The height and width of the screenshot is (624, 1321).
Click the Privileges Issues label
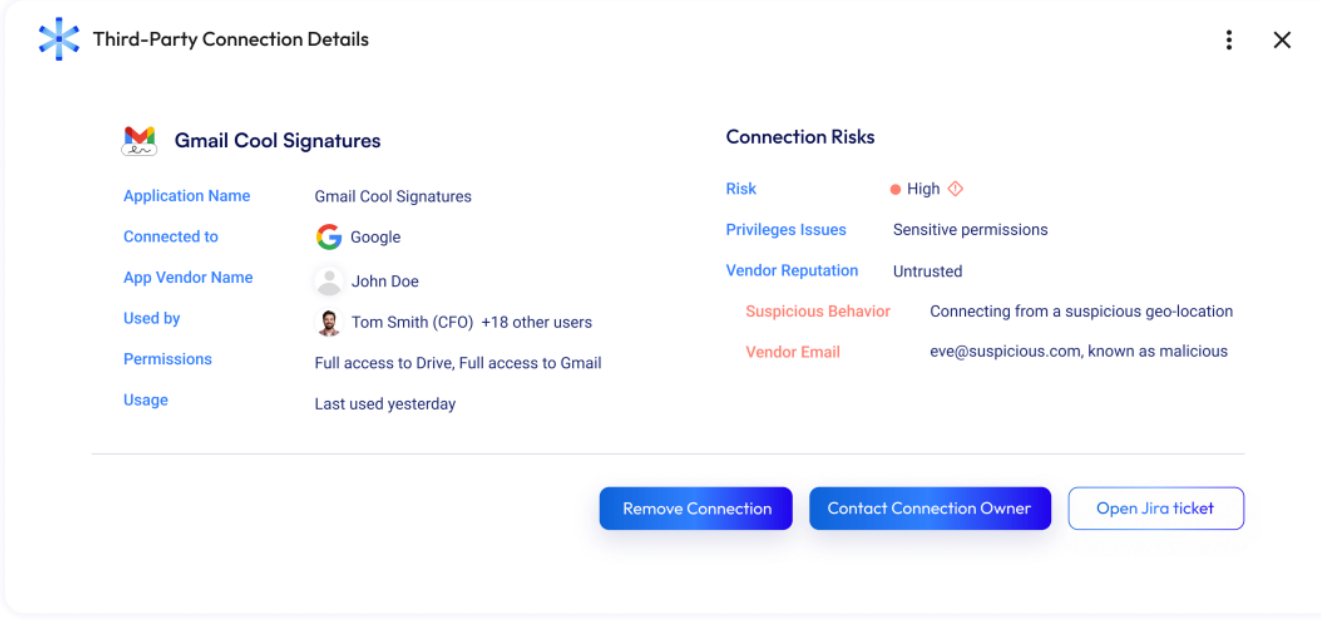pos(786,230)
